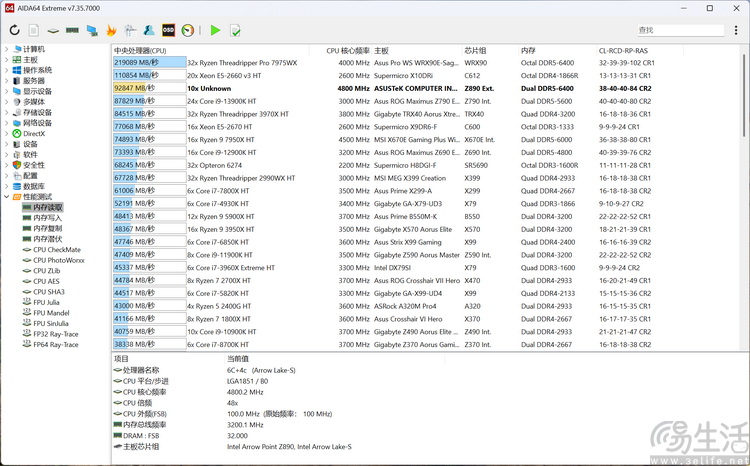750x466 pixels.
Task: Open the OSD panel toolbar icon
Action: tap(168, 30)
